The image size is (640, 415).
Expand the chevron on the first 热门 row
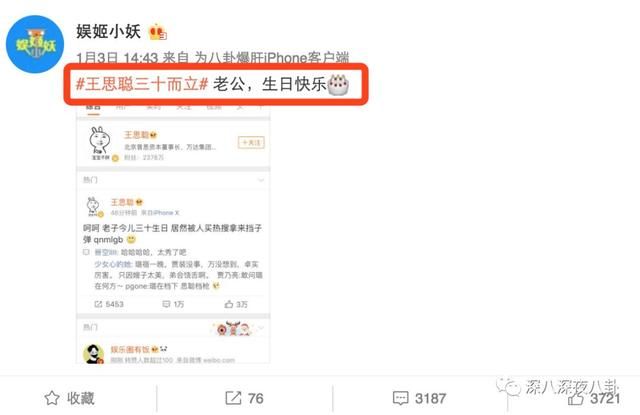point(261,180)
